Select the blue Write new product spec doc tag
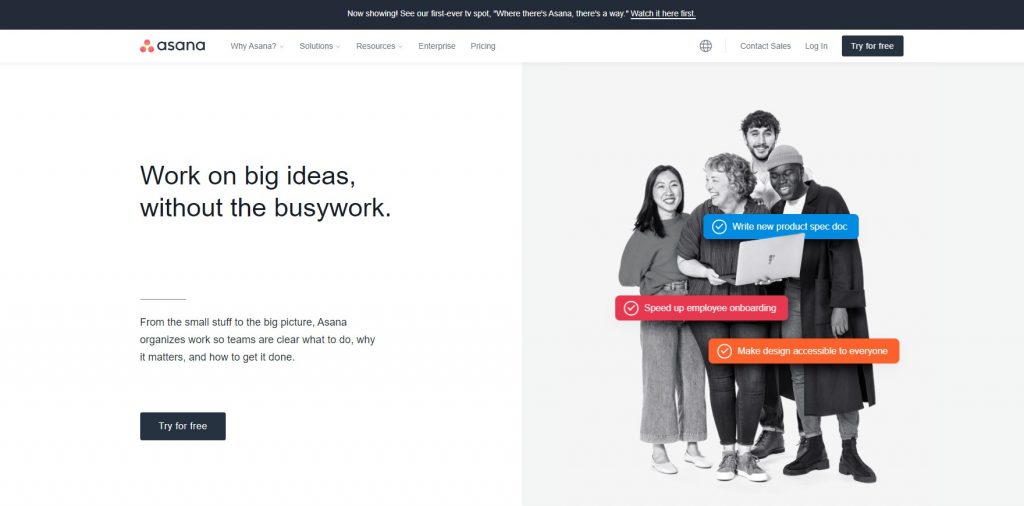This screenshot has height=506, width=1024. [x=780, y=227]
